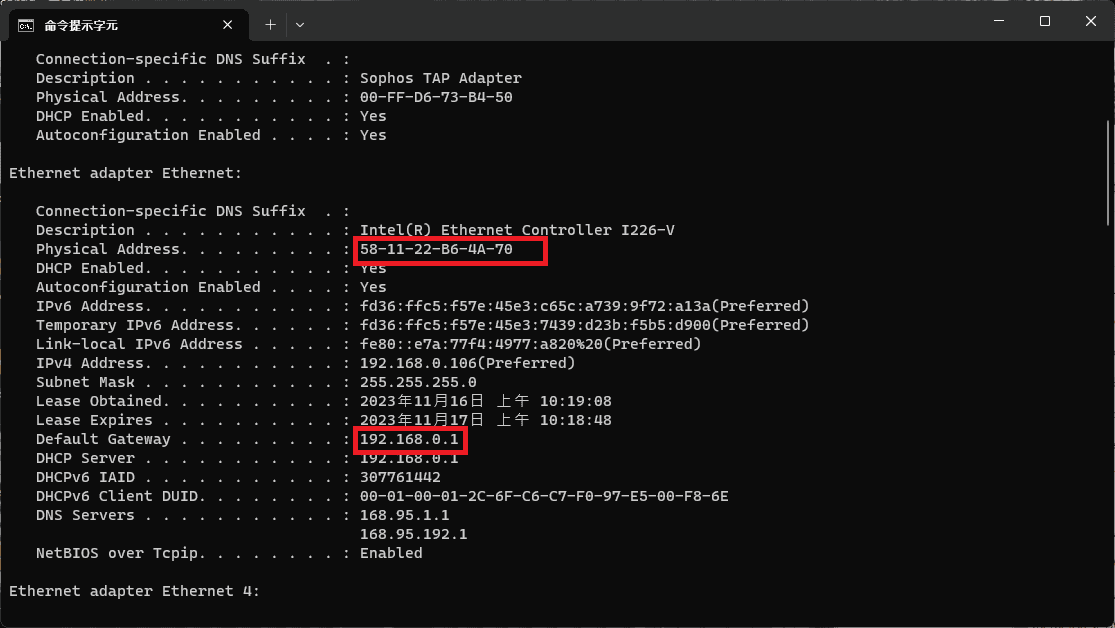Click the second DNS server 168.95.192.1
The width and height of the screenshot is (1115, 628).
(x=413, y=534)
